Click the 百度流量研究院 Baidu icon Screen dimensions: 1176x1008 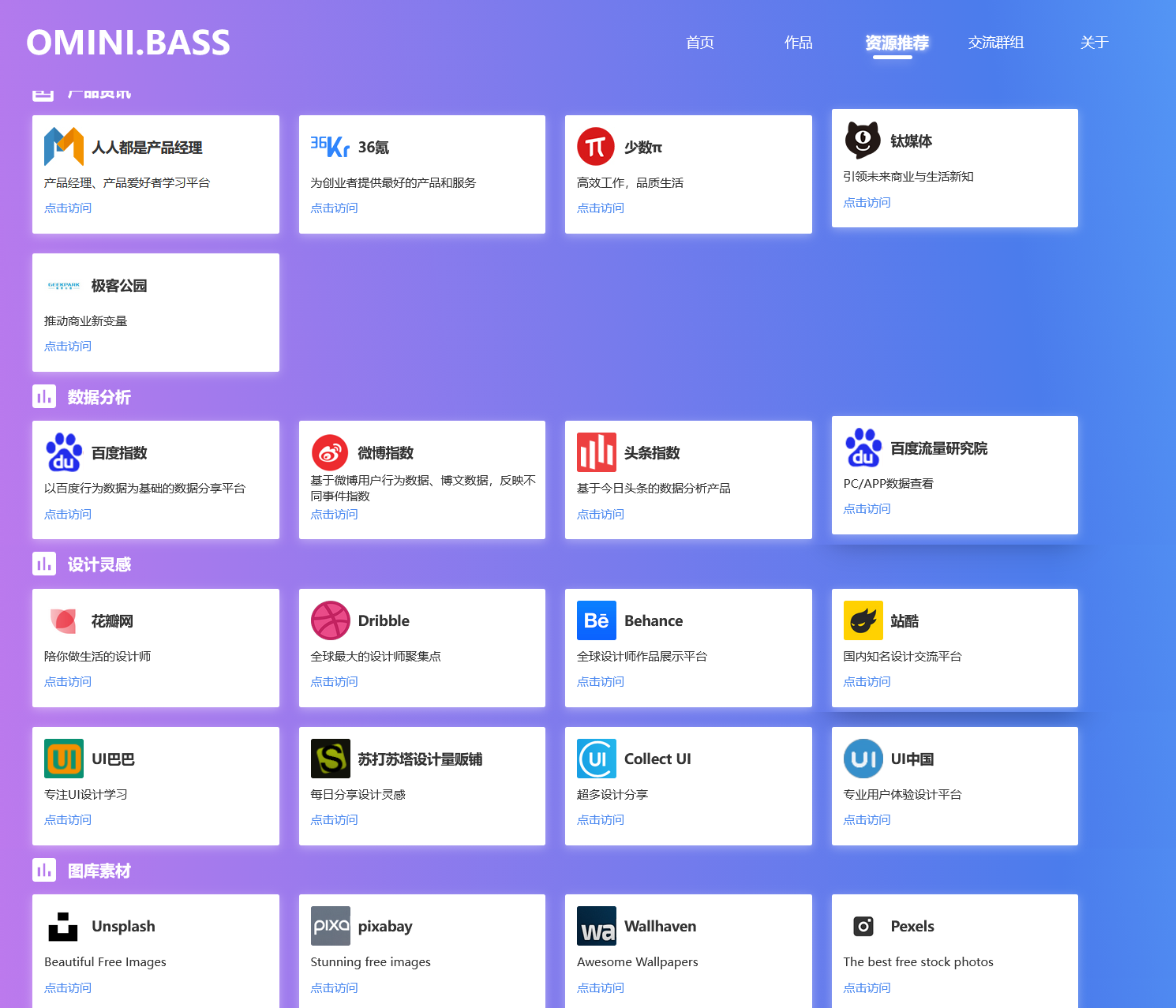point(863,448)
